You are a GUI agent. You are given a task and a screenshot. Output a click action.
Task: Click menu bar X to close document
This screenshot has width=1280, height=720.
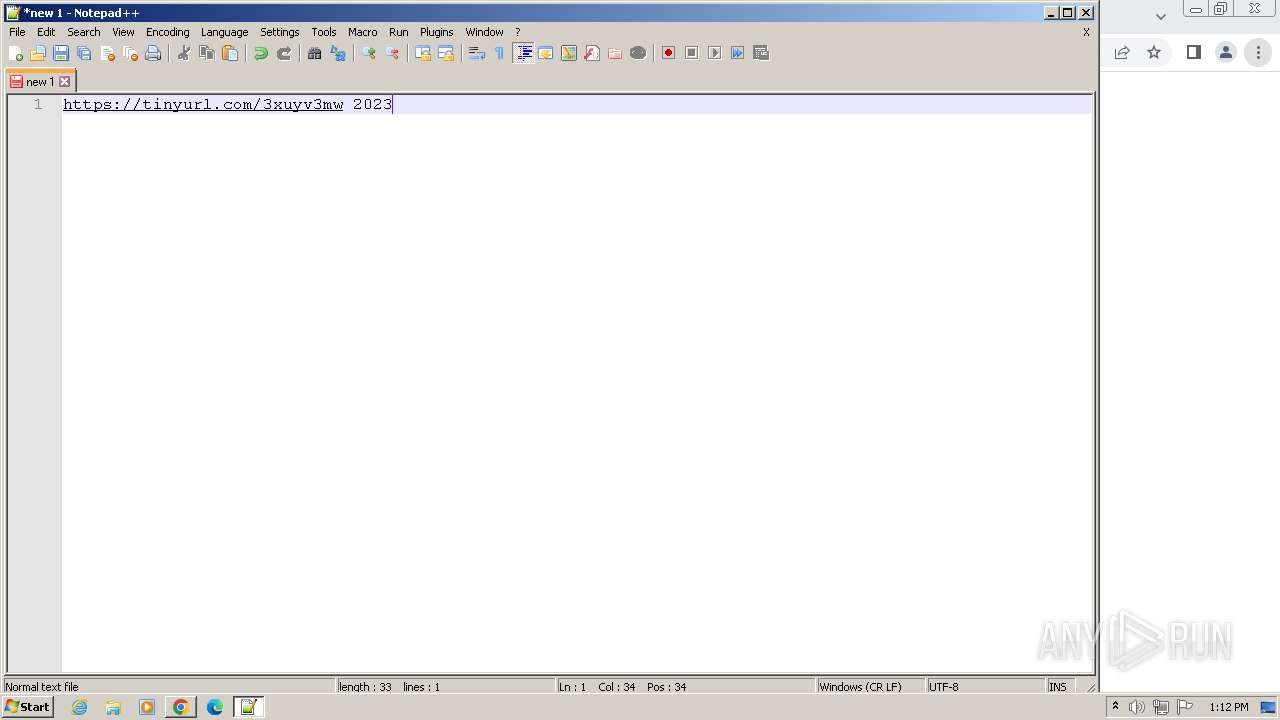coord(1086,32)
